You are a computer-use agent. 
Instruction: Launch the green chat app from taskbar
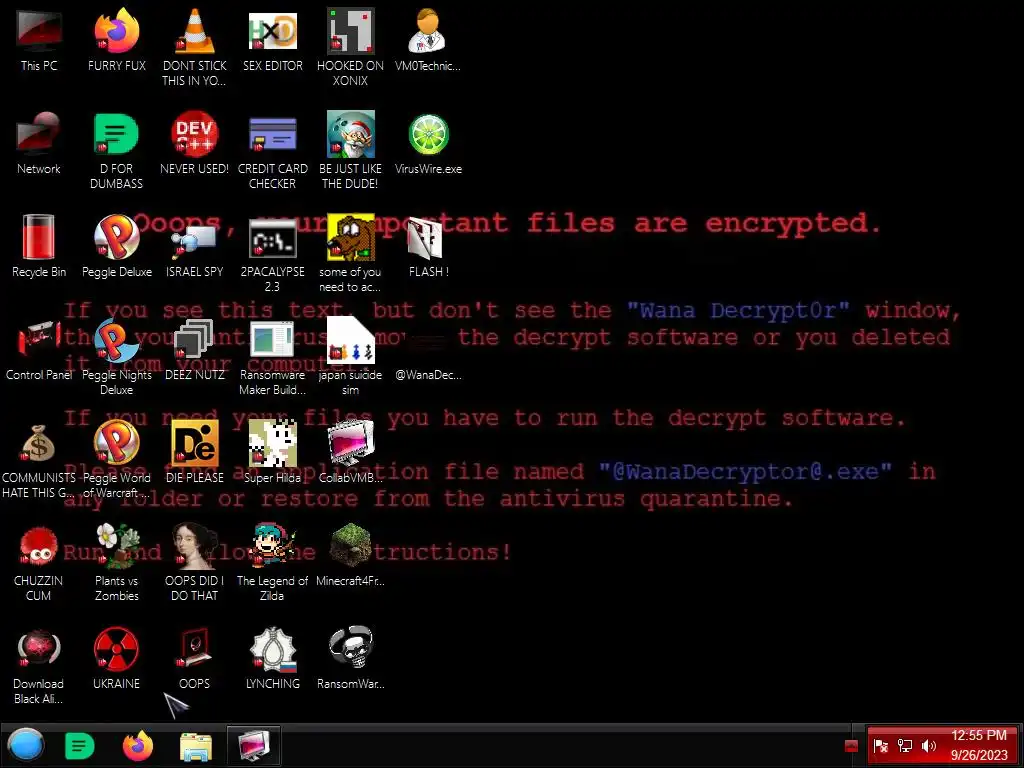click(80, 746)
